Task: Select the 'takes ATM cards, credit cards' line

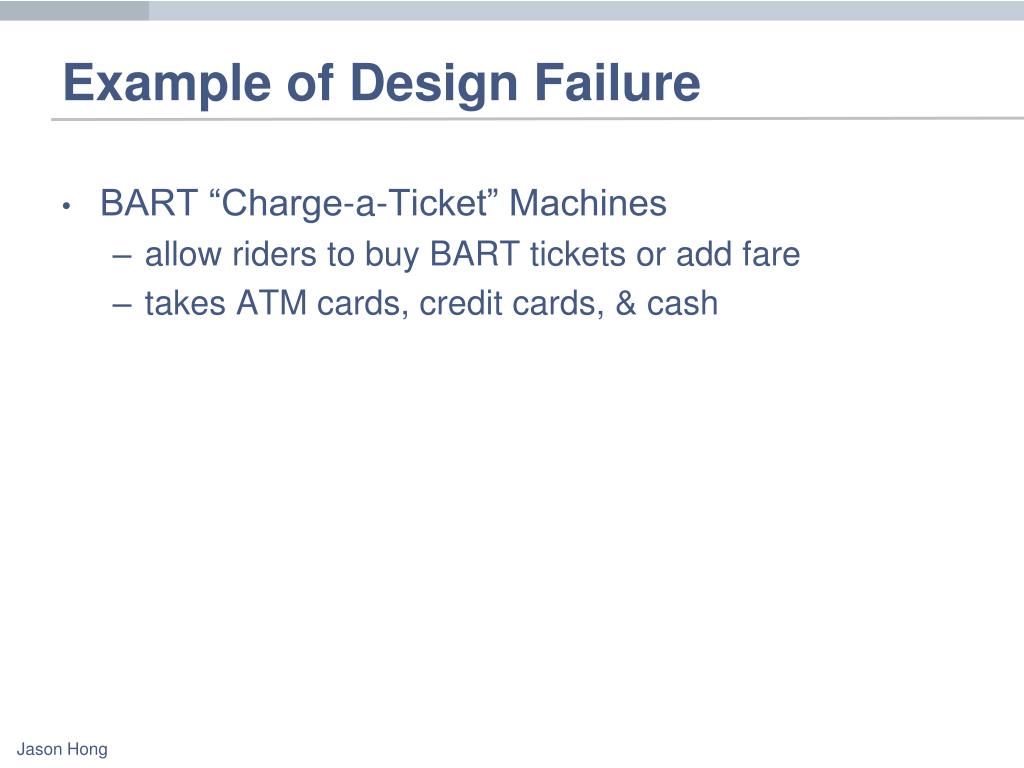Action: click(x=431, y=304)
